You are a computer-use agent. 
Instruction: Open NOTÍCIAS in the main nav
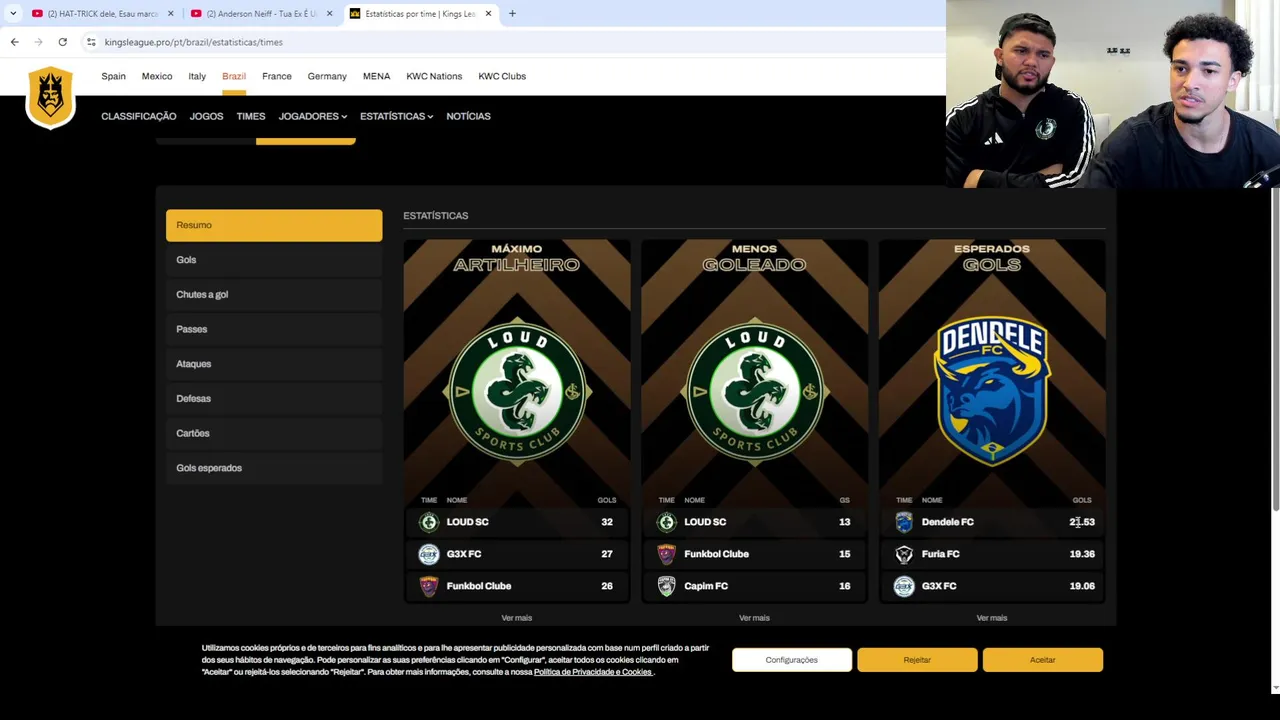coord(468,116)
